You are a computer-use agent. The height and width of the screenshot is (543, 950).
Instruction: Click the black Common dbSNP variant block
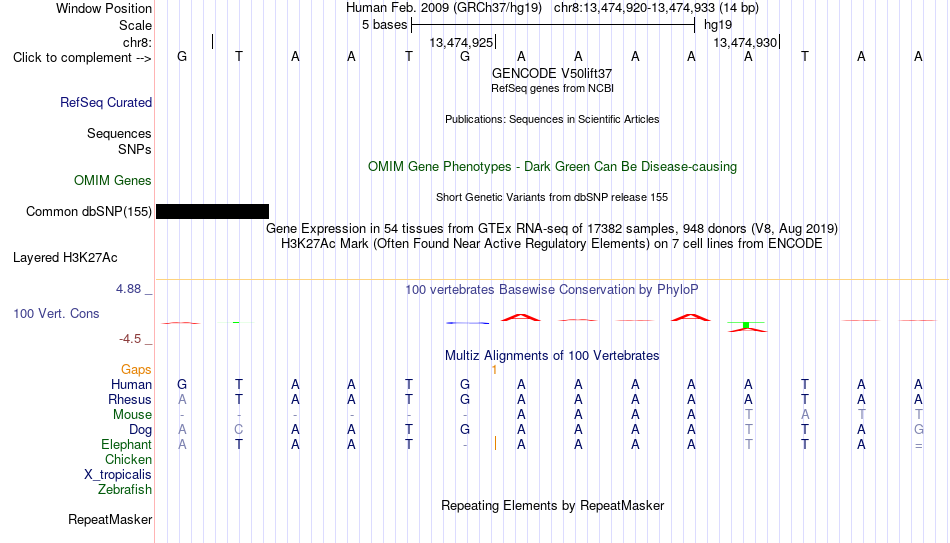coord(212,212)
